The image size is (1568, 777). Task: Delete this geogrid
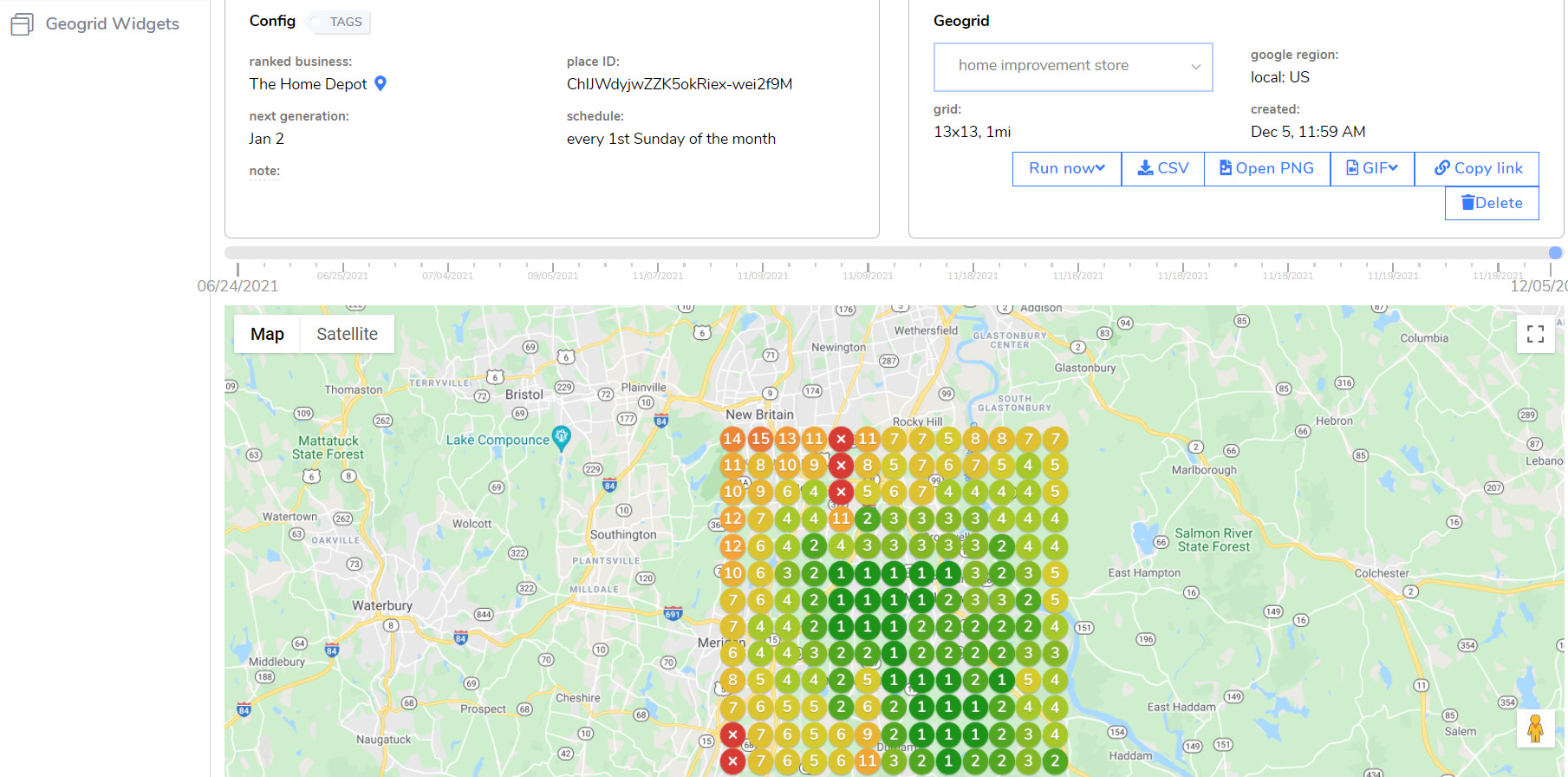click(x=1492, y=203)
